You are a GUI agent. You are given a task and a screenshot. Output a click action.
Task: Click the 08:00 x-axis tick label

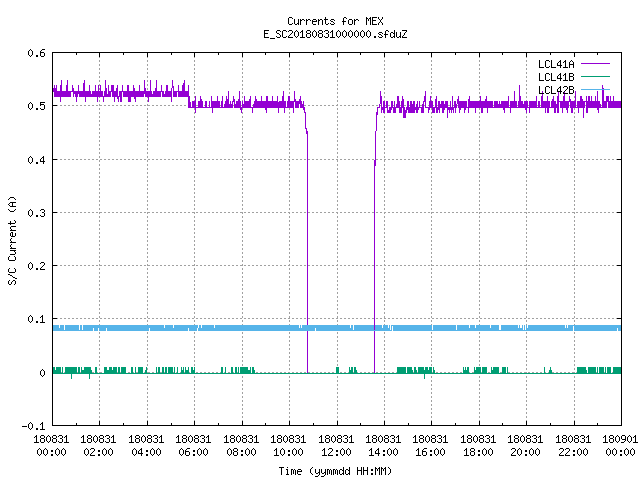click(x=241, y=452)
